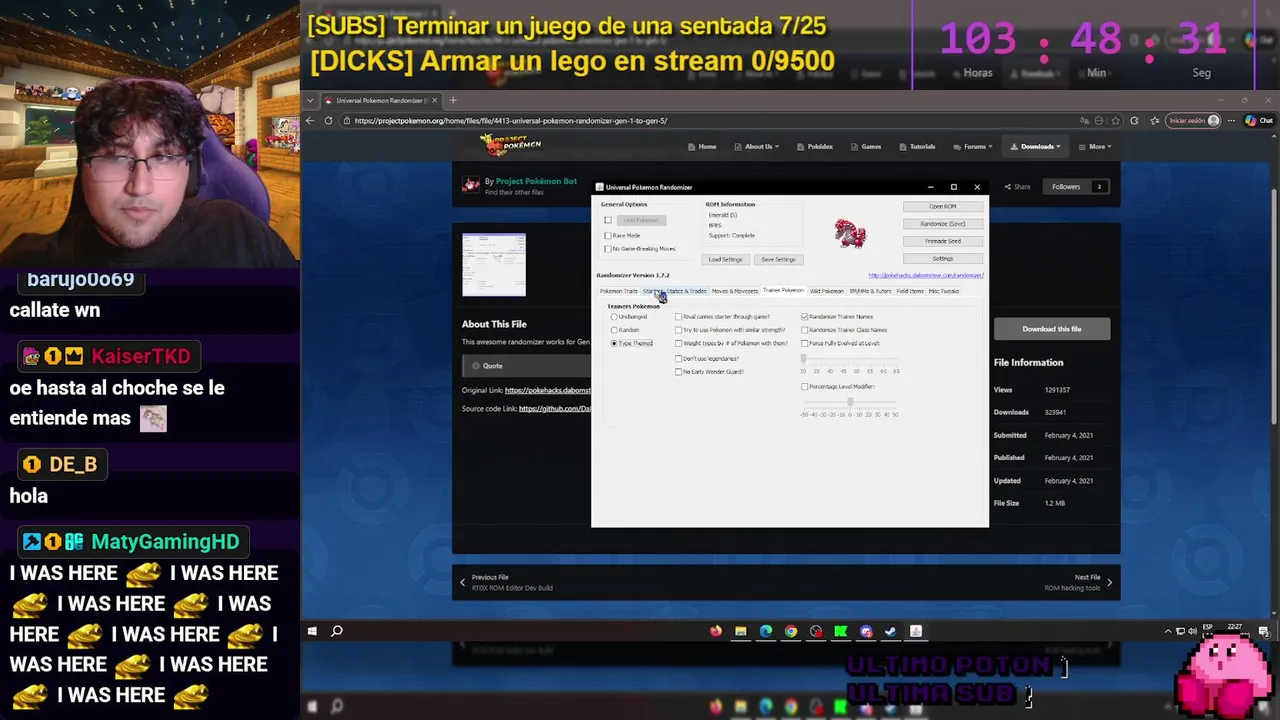Click the favorite star icon in address bar
This screenshot has height=720, width=1280.
pyautogui.click(x=1116, y=121)
